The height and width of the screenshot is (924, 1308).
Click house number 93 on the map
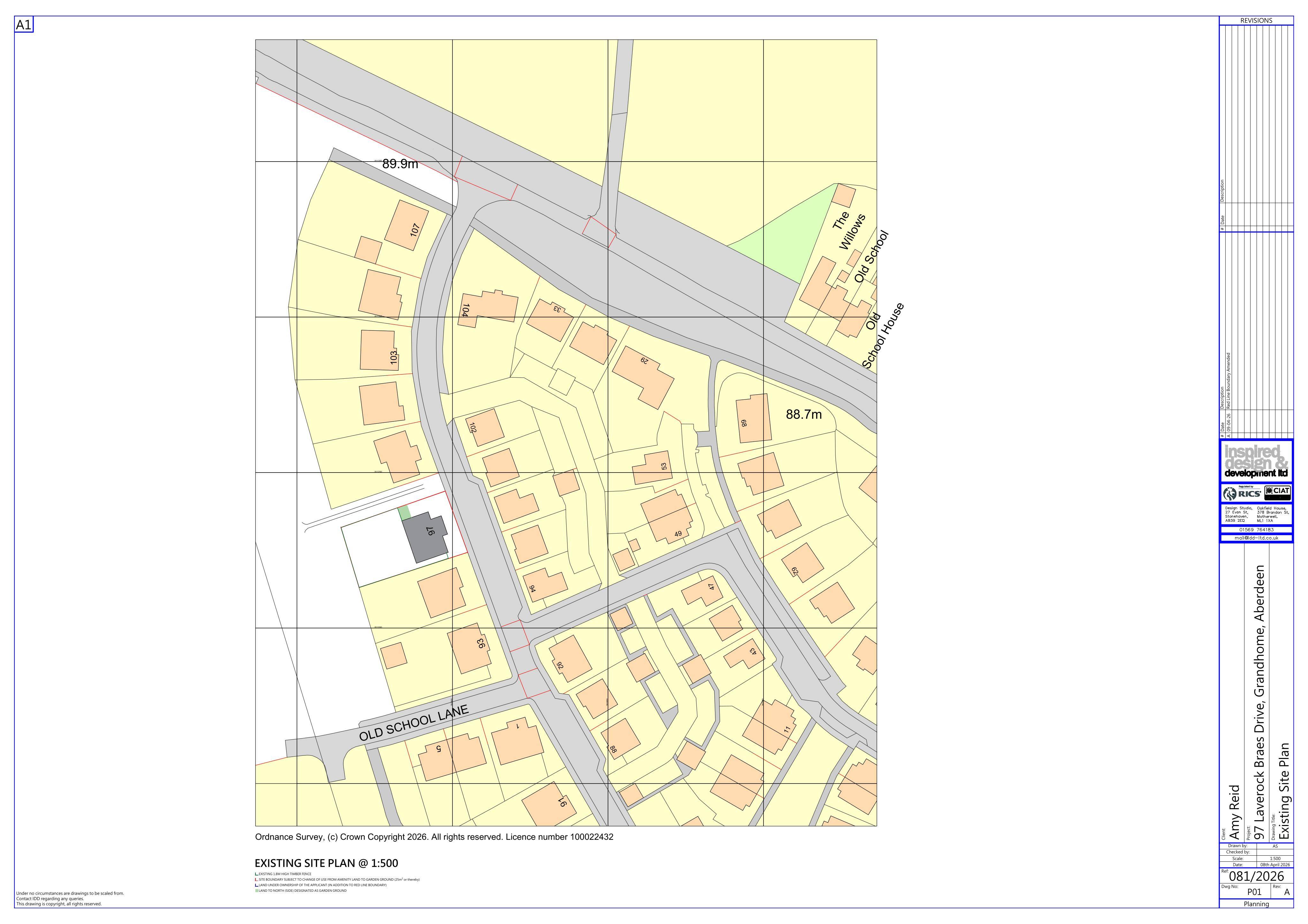[x=481, y=644]
